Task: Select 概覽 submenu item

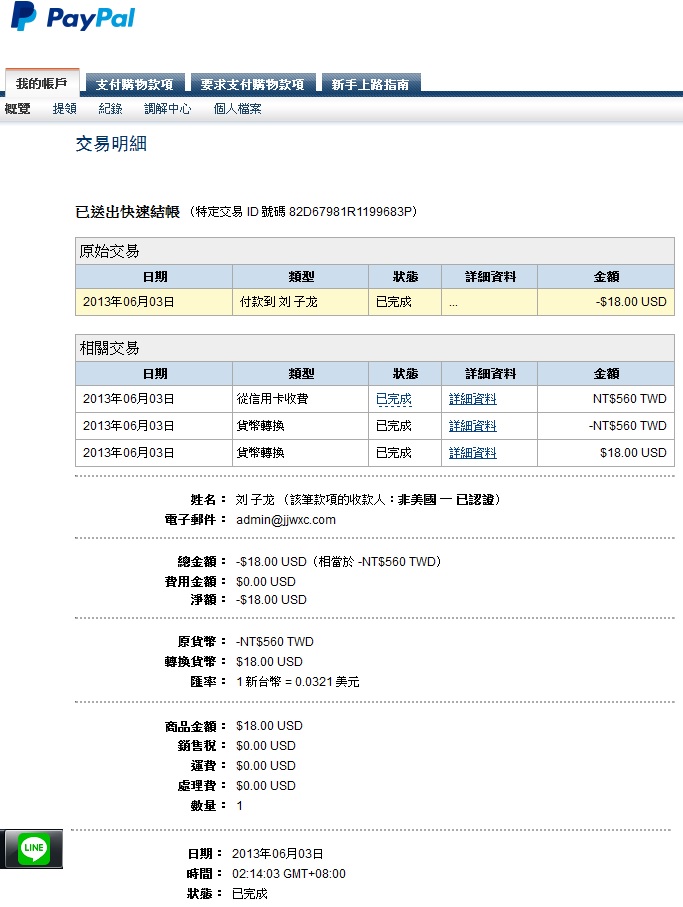Action: [17, 109]
